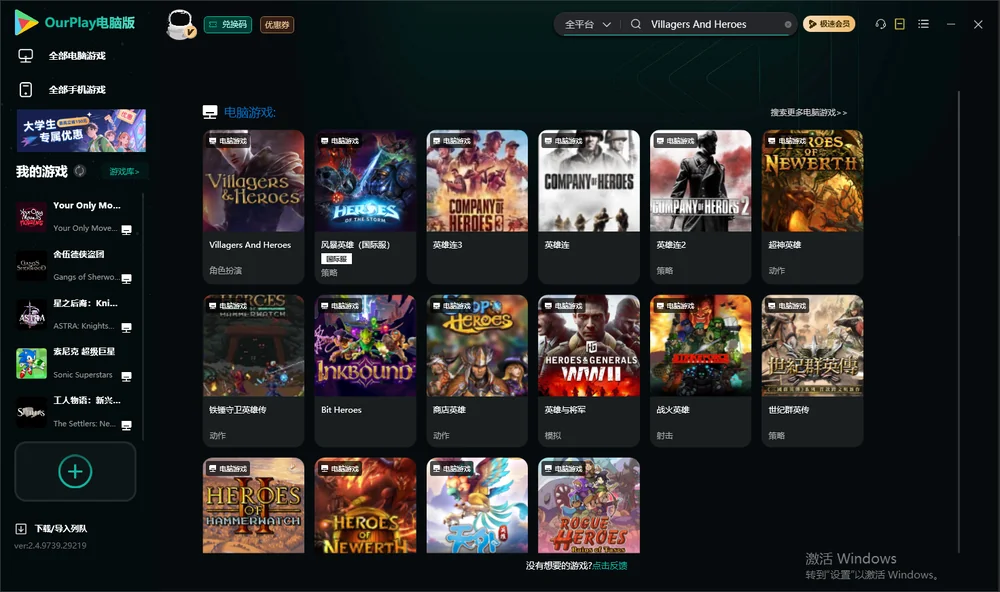Clear the search text with the x icon
The image size is (1000, 592).
click(788, 25)
